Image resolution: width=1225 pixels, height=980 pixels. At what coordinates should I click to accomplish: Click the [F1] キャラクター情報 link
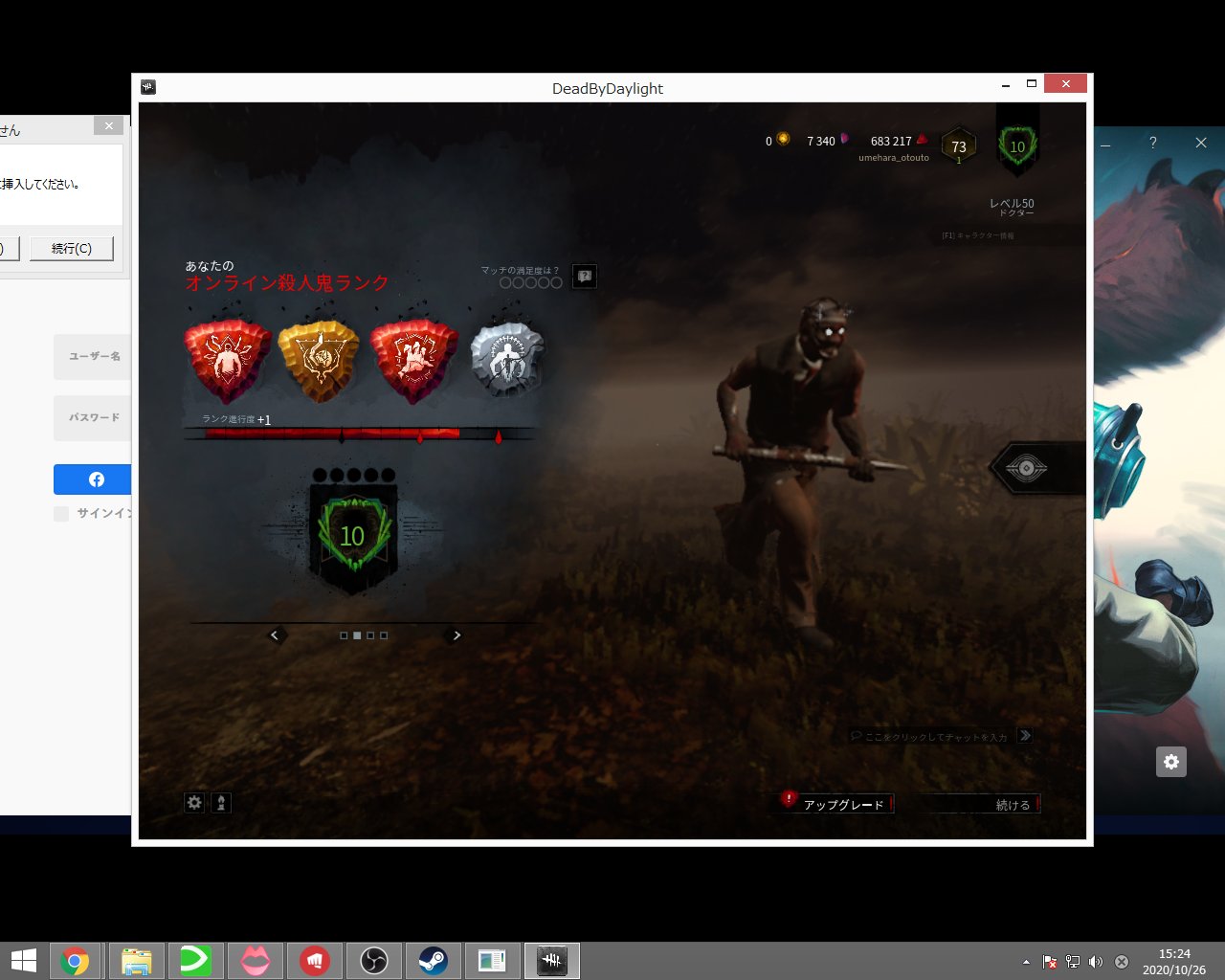[978, 235]
